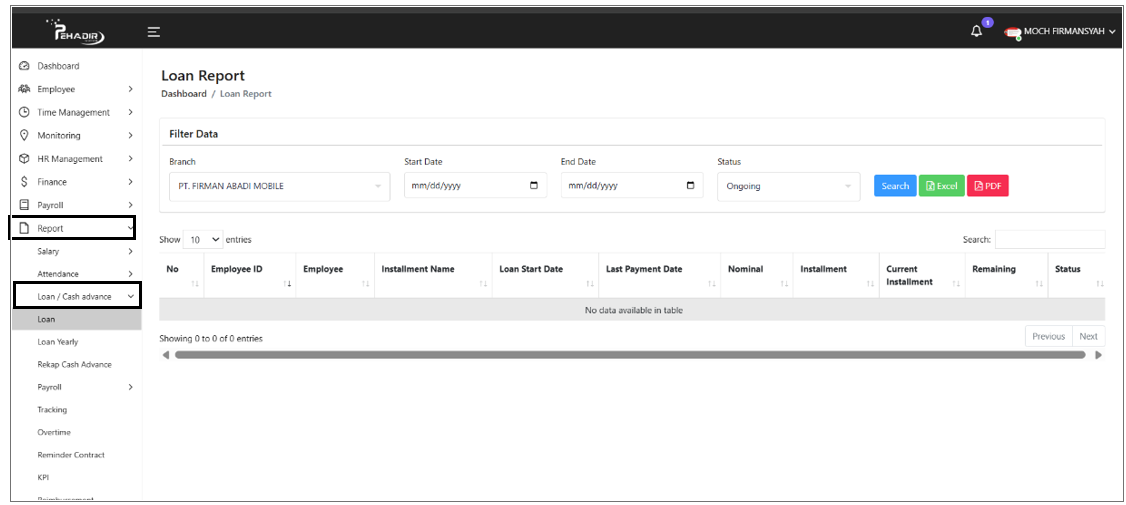
Task: Open Rekap Cash Advance report
Action: tap(73, 365)
